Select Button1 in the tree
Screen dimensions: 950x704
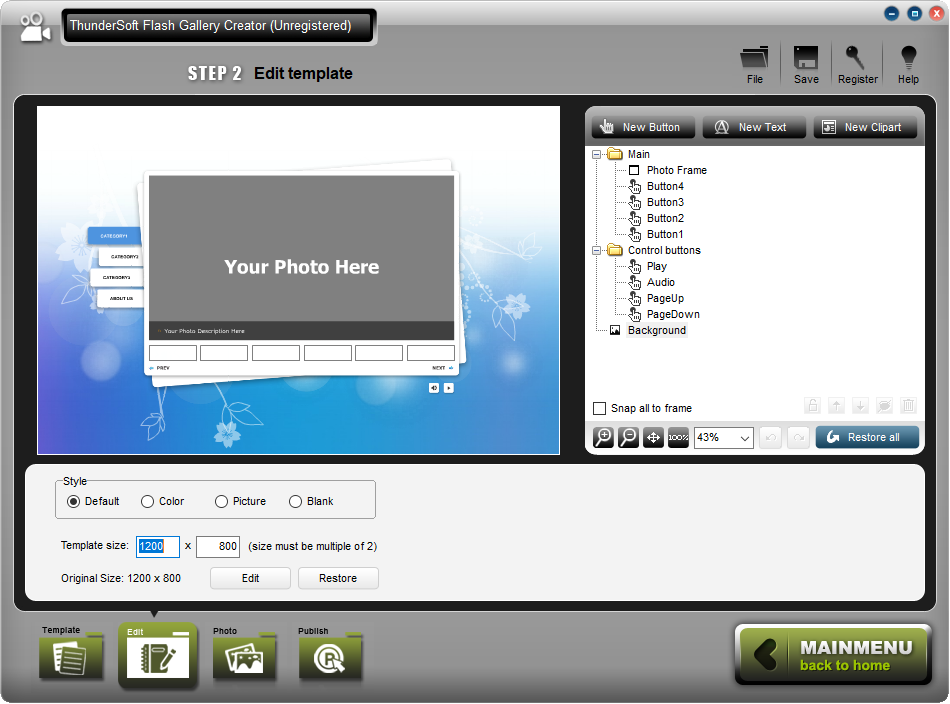point(665,234)
